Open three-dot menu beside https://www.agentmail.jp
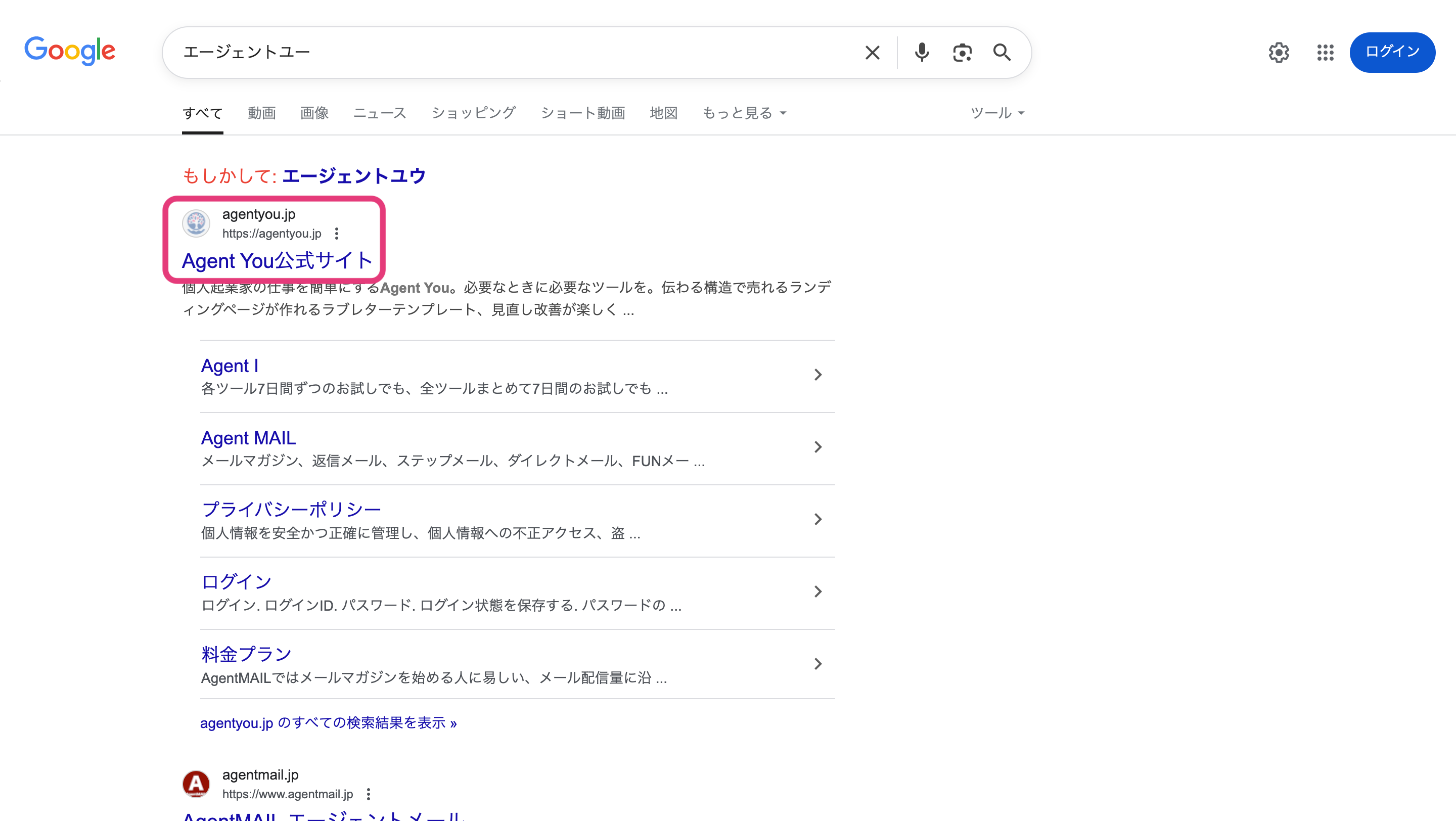 point(368,794)
